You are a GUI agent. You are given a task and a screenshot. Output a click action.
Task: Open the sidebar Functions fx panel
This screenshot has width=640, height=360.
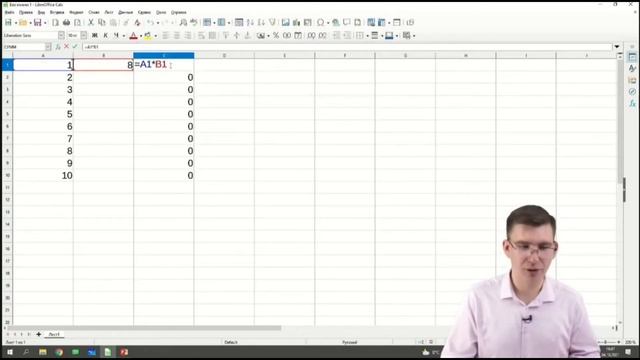pos(632,103)
